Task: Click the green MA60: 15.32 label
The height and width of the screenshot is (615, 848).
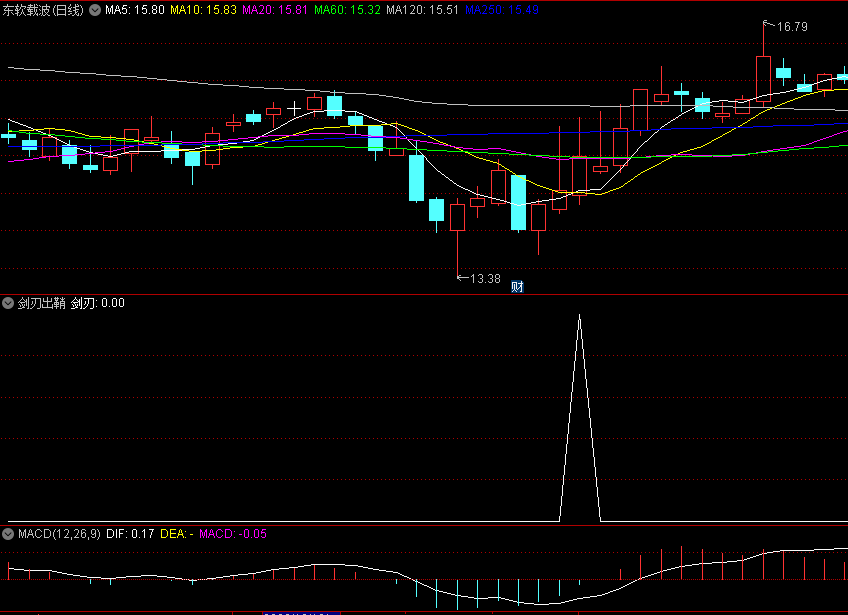Action: click(347, 10)
